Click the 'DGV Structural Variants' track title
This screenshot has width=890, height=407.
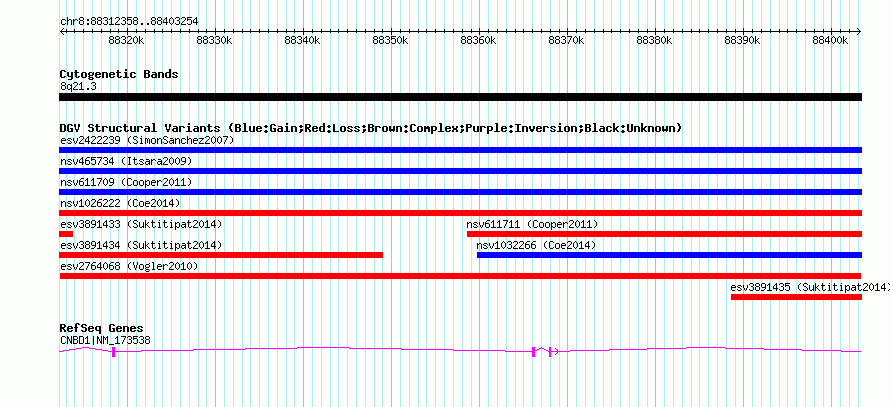(370, 128)
